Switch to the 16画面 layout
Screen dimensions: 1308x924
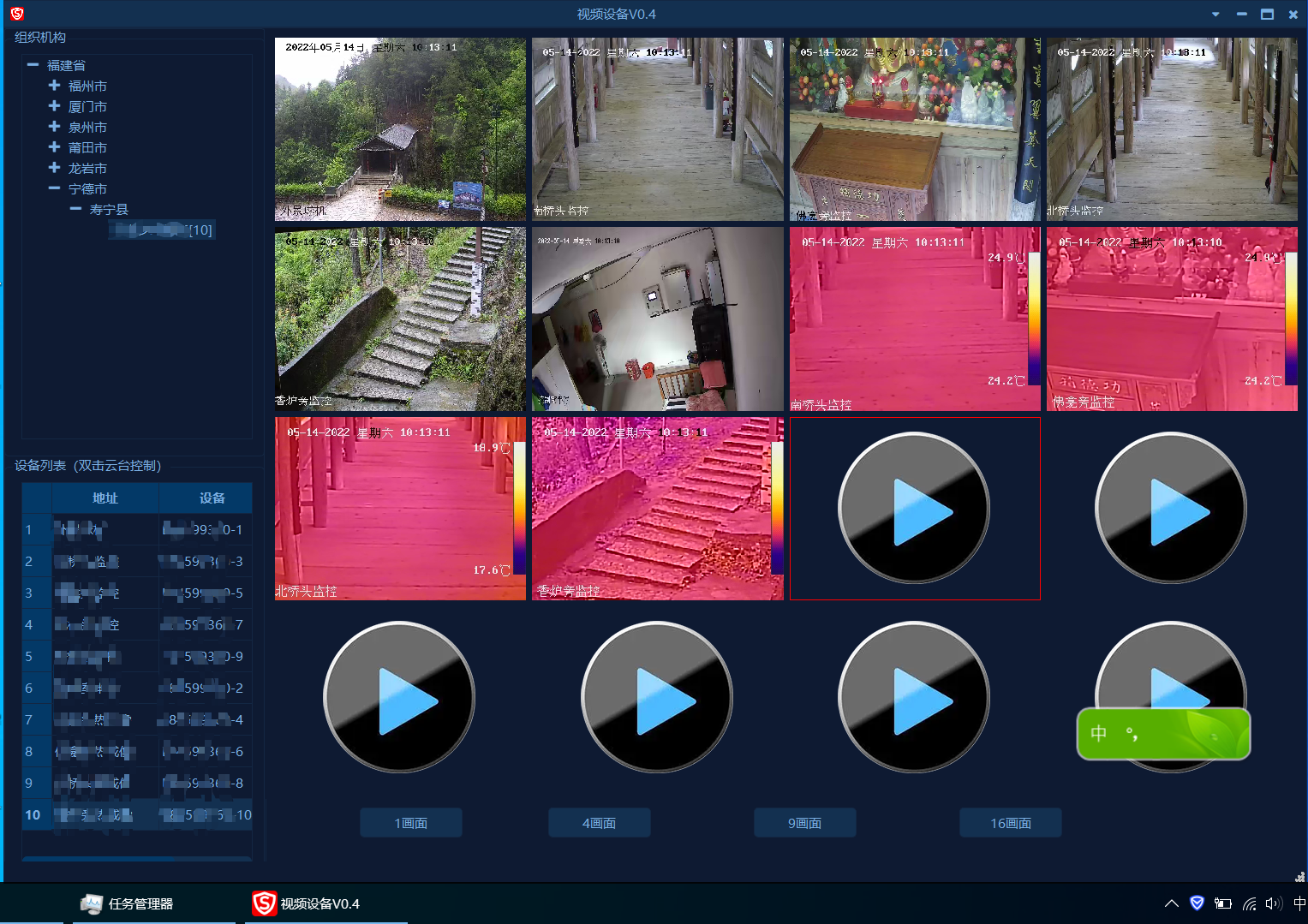[x=1011, y=822]
